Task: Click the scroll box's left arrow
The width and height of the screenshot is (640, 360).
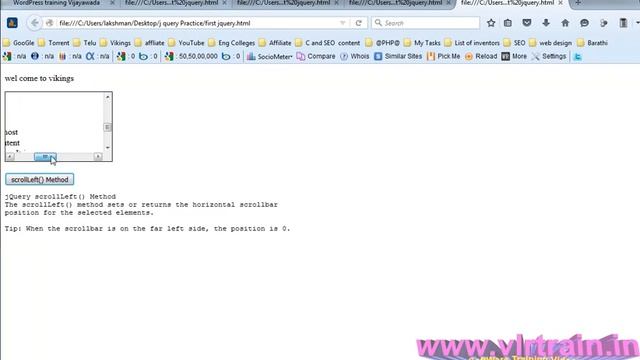Action: (10, 157)
